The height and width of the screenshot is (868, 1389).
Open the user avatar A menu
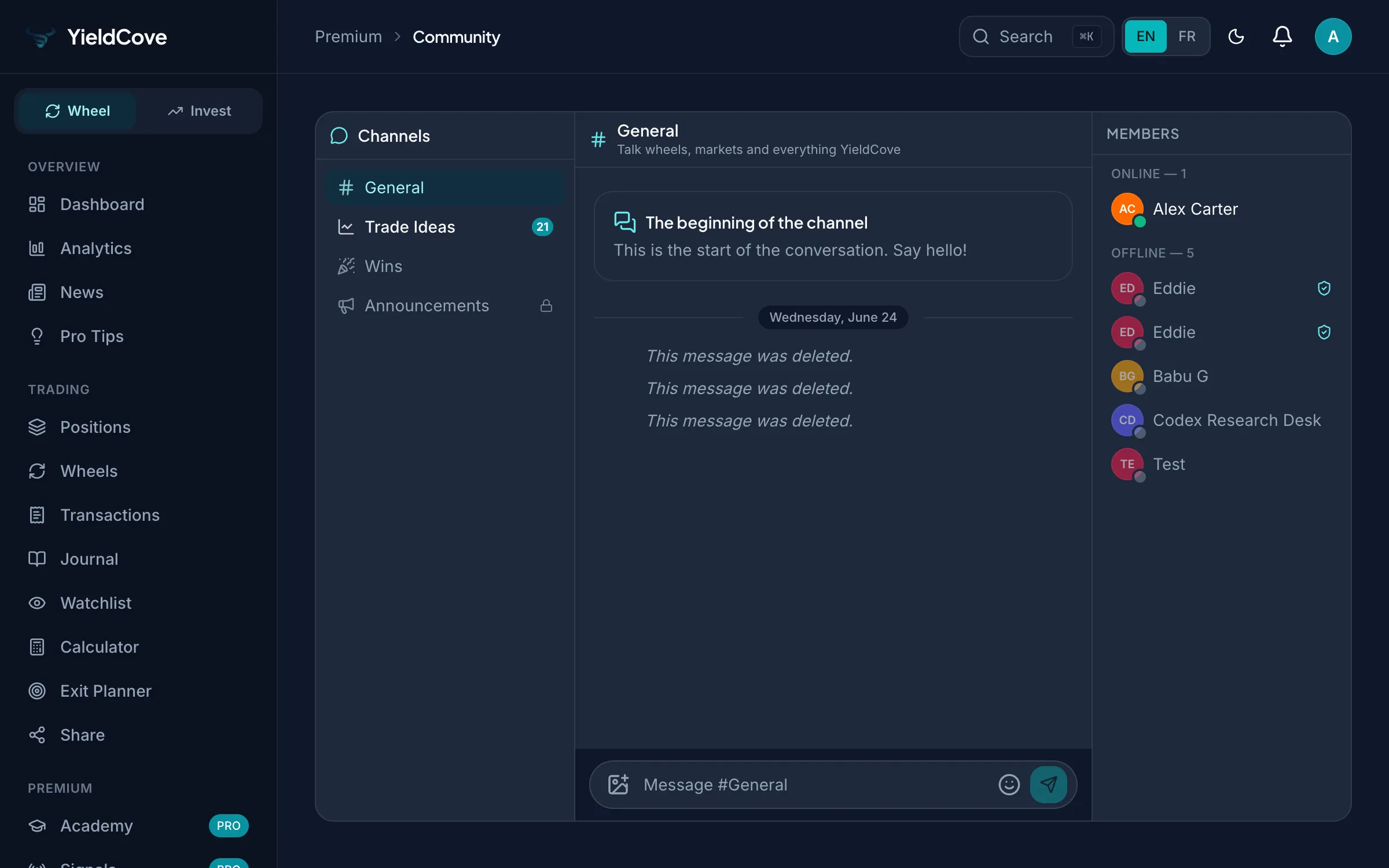pyautogui.click(x=1333, y=36)
